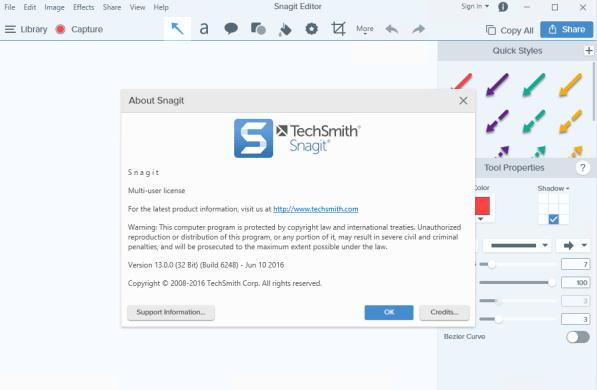597x390 pixels.
Task: Click the Support Information button
Action: point(171,312)
